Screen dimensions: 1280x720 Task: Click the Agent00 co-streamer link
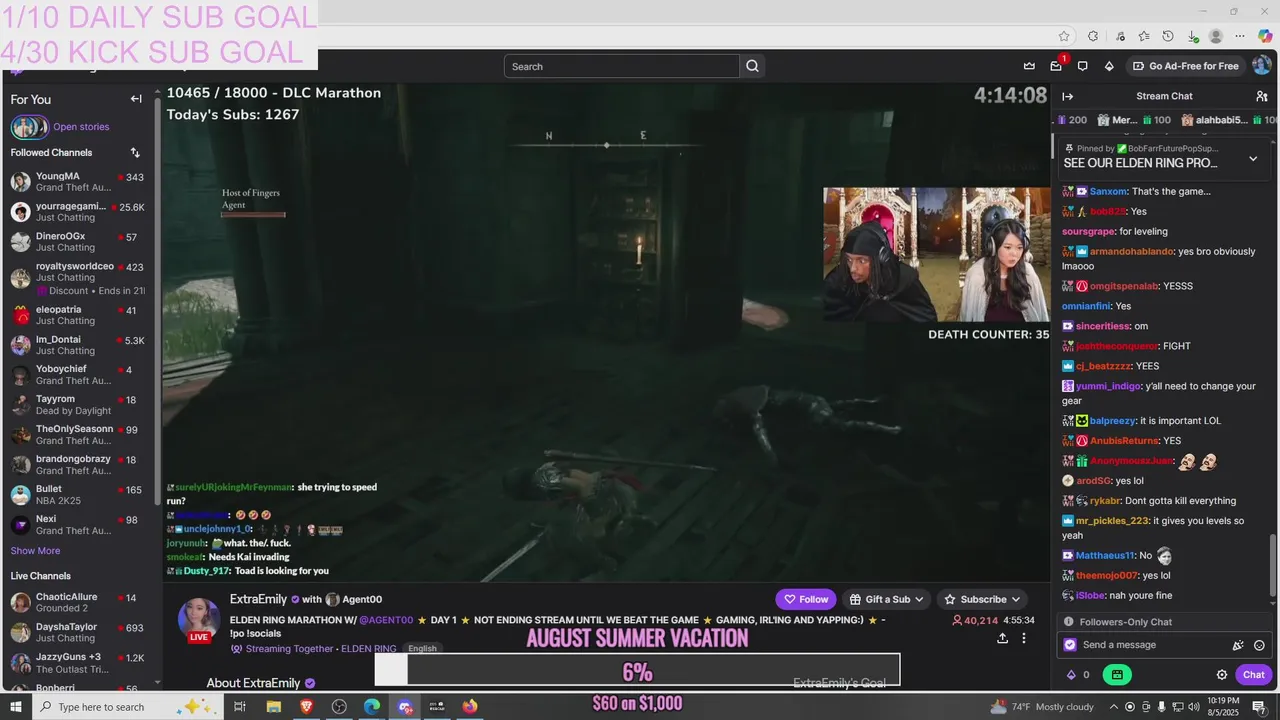point(362,599)
